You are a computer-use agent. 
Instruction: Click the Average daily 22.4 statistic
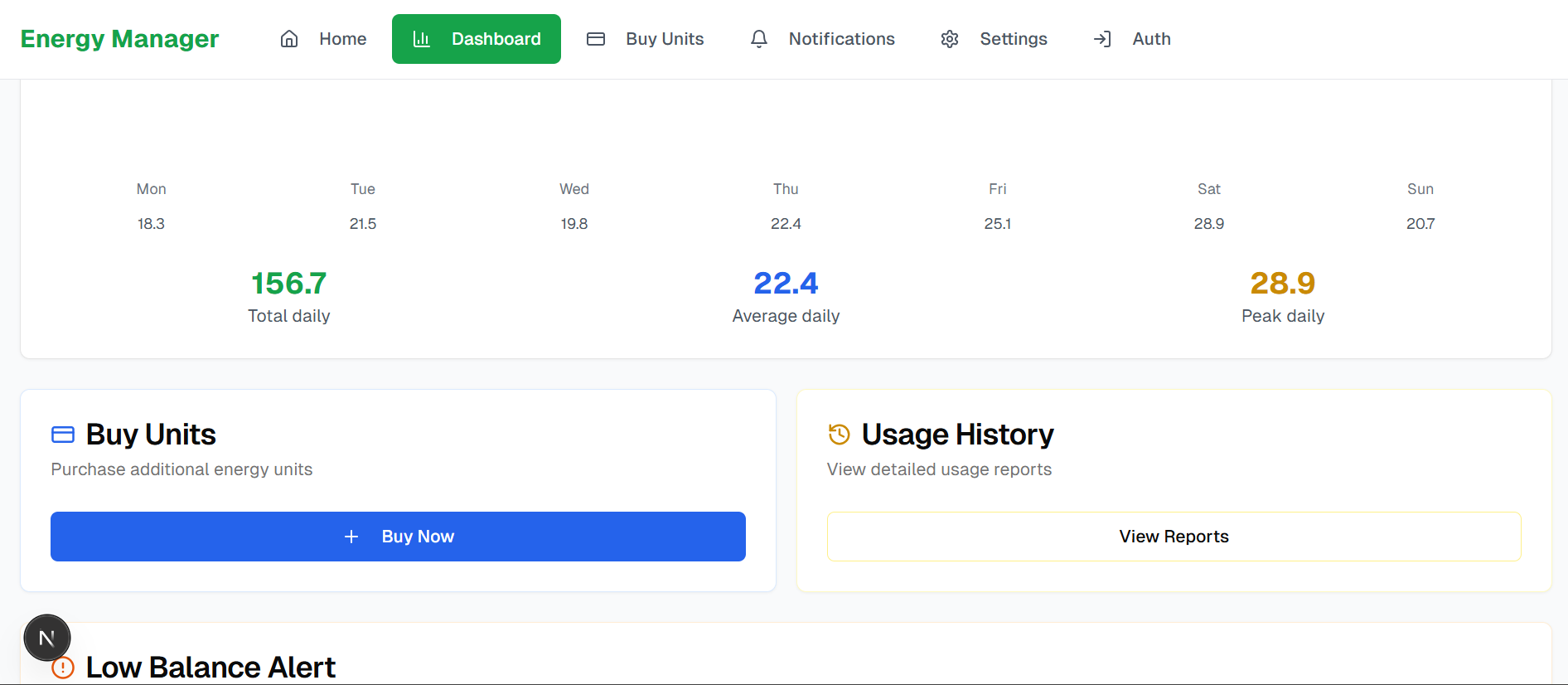[x=786, y=284]
